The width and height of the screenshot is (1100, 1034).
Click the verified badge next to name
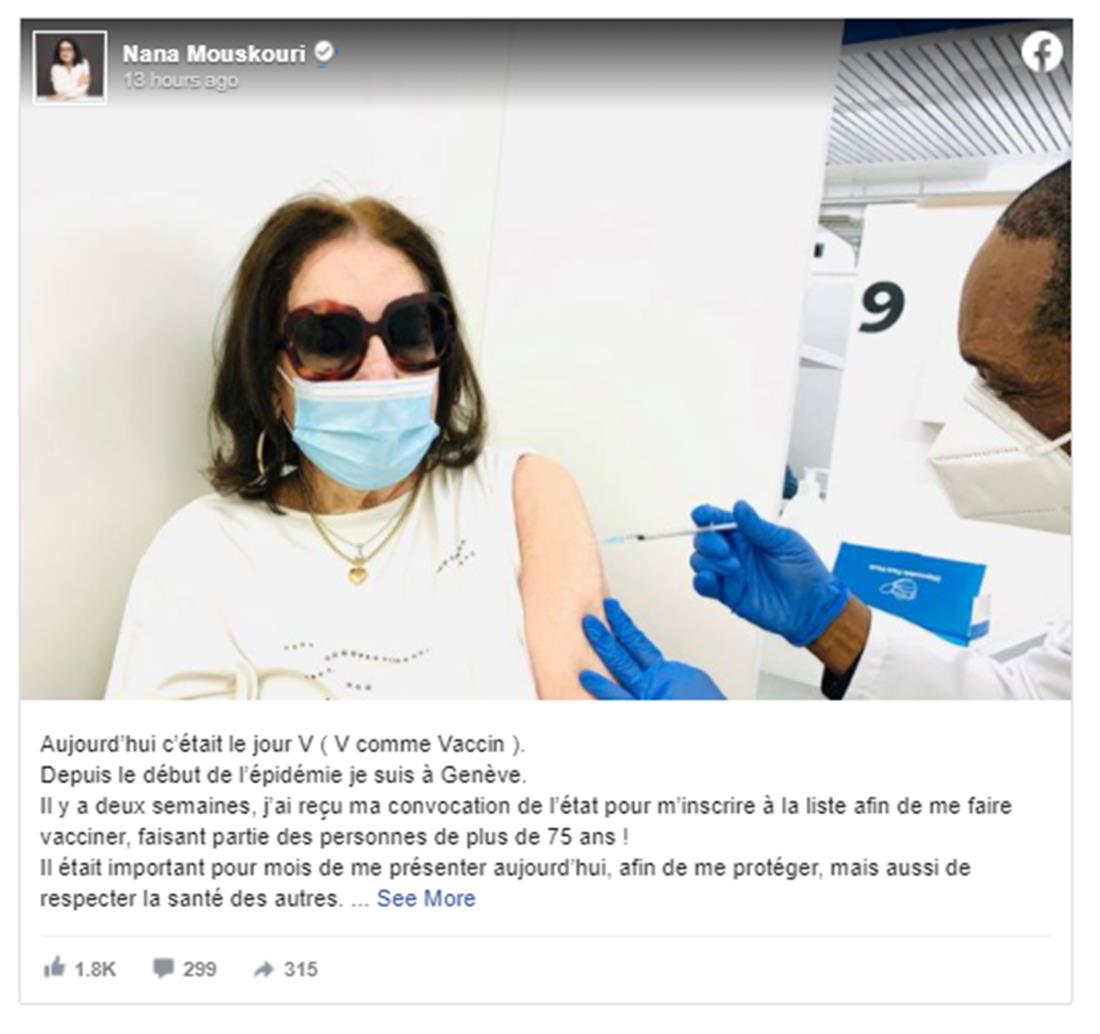coord(323,53)
